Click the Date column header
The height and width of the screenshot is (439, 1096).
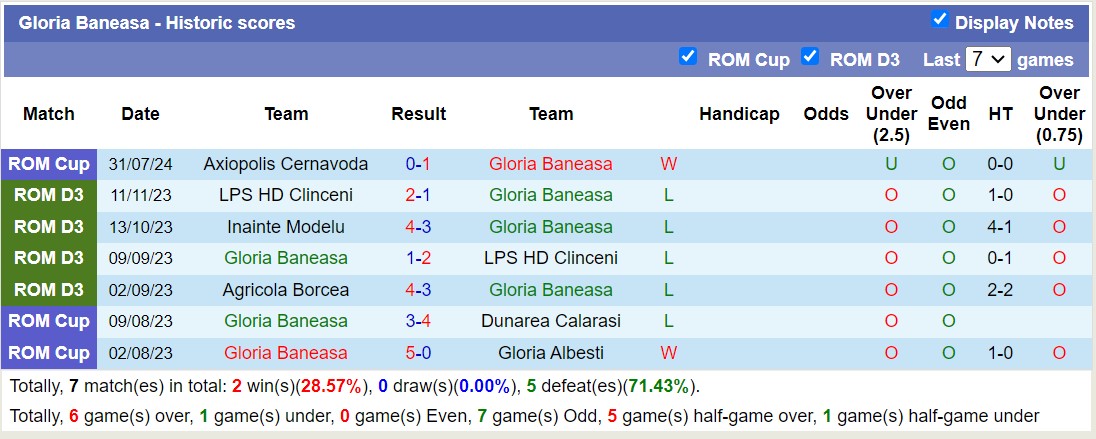pos(140,114)
